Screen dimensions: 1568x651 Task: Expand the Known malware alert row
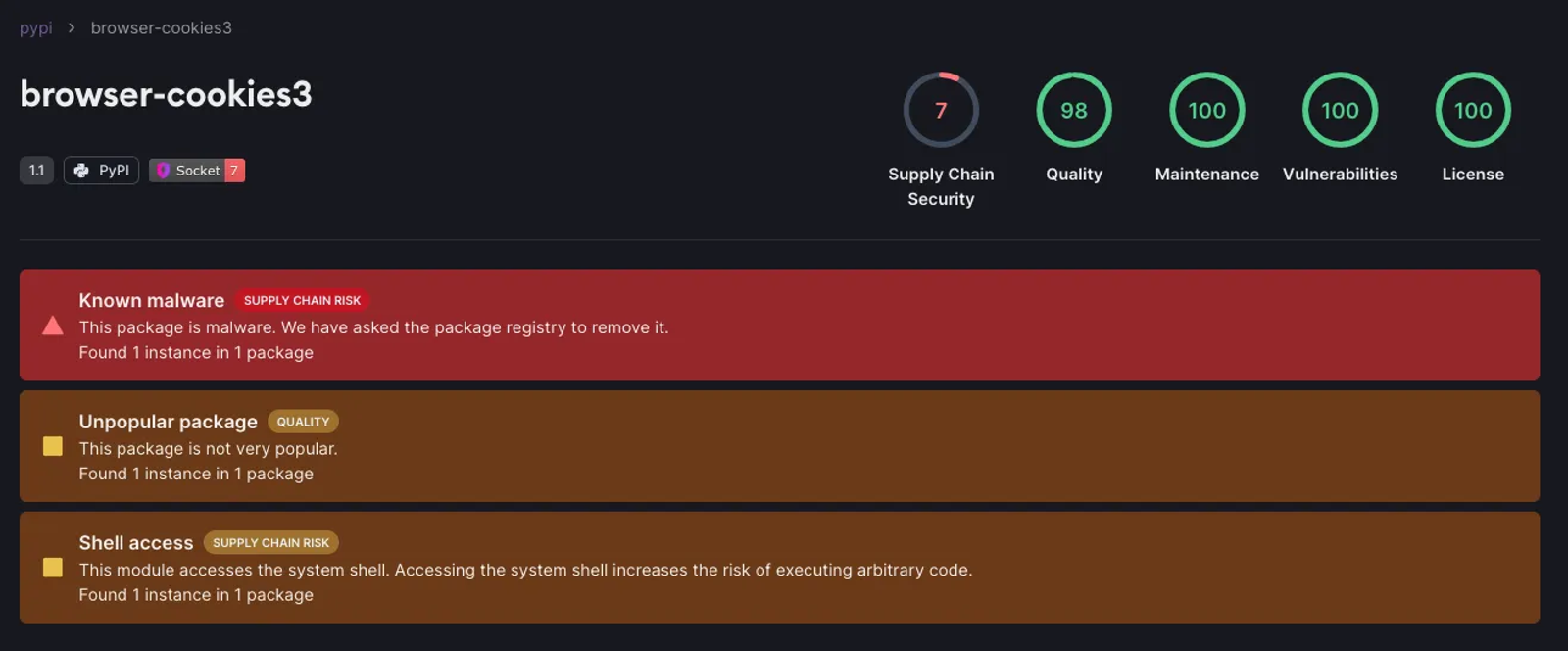pos(779,325)
